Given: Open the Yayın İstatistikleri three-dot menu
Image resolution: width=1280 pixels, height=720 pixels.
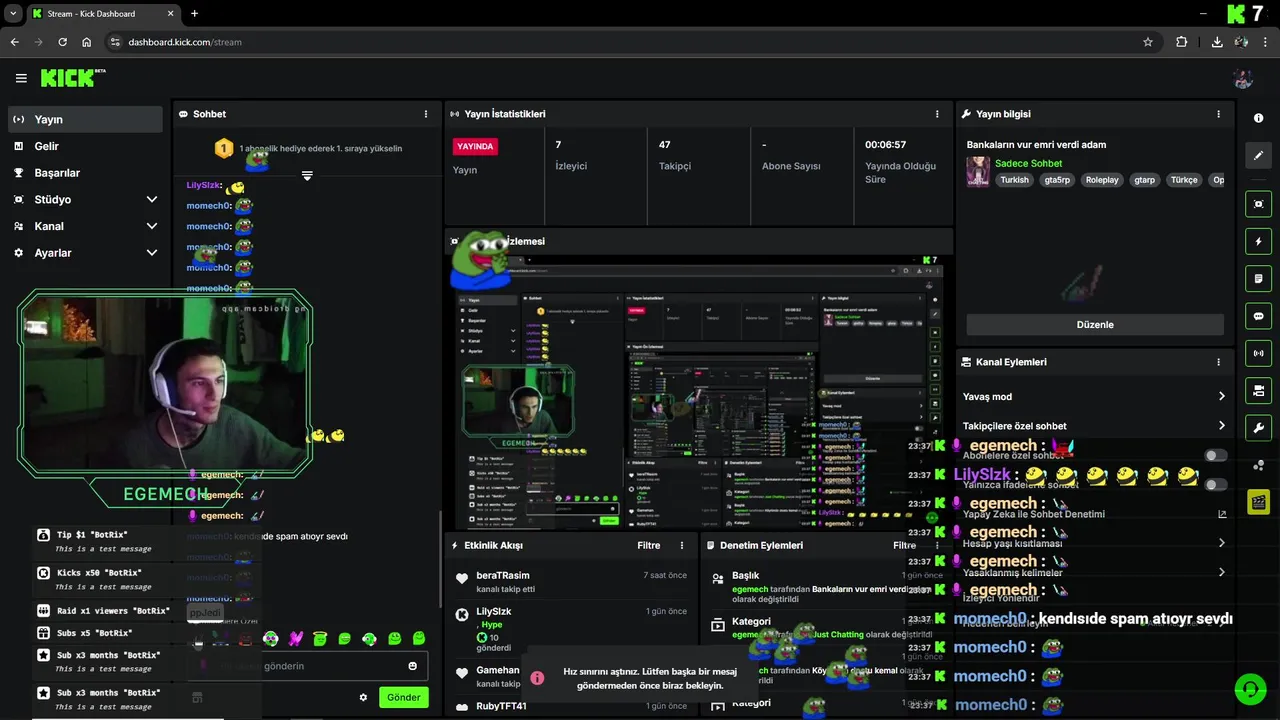Looking at the screenshot, I should [x=937, y=114].
